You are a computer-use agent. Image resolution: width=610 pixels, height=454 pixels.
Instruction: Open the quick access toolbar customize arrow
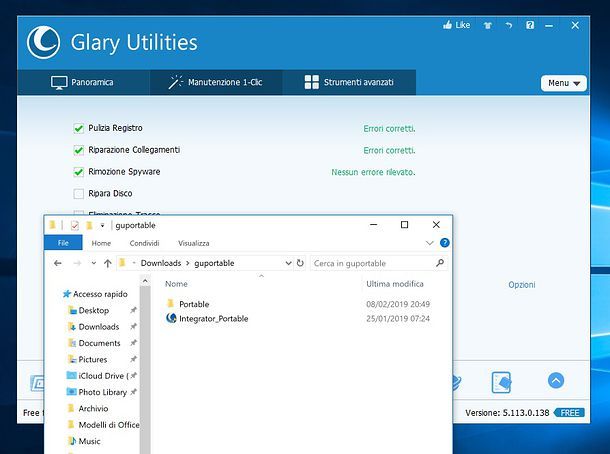[102, 225]
